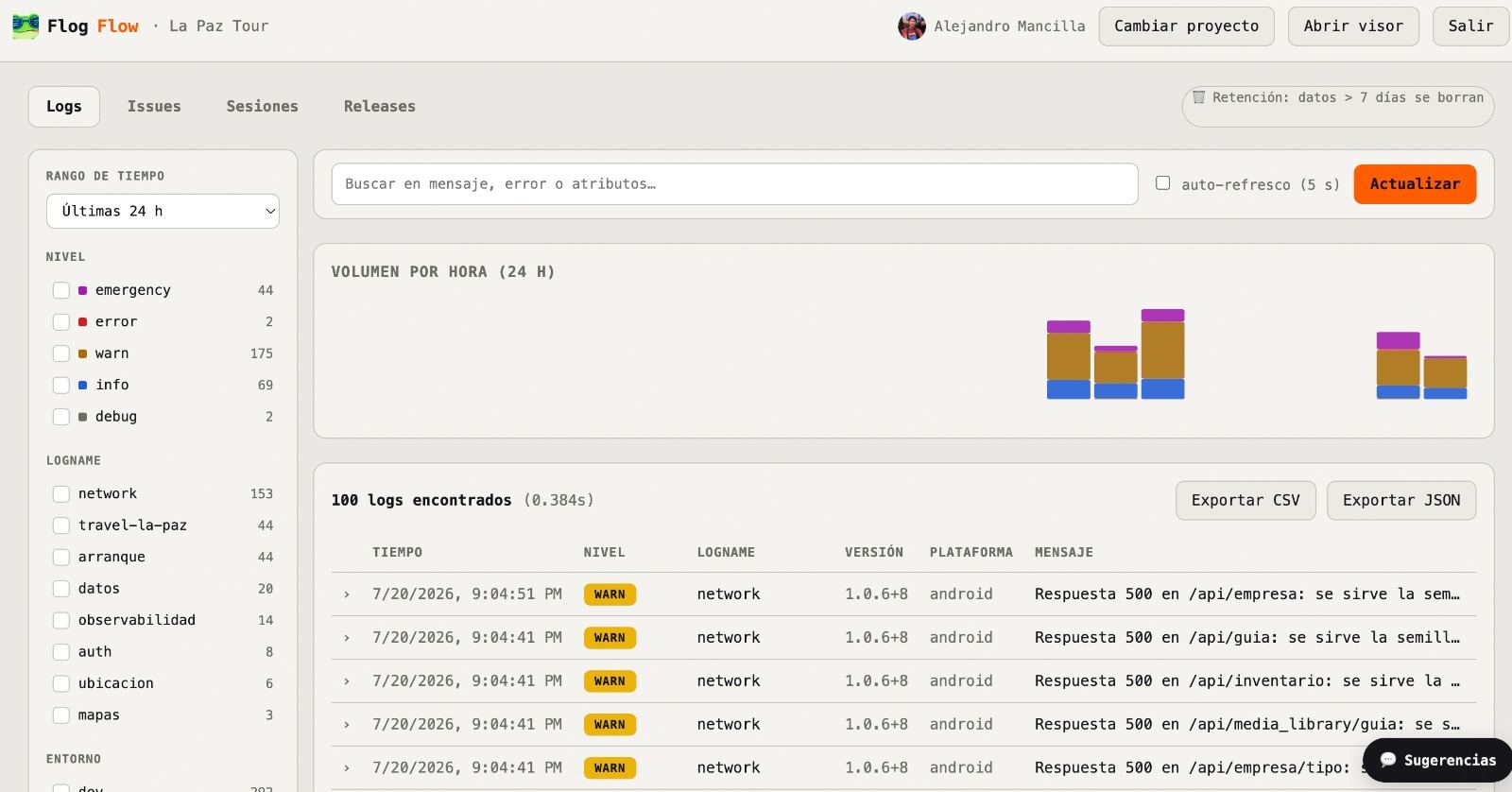Click the Alejandro Mancilla user name
The width and height of the screenshot is (1512, 792).
[x=1009, y=26]
